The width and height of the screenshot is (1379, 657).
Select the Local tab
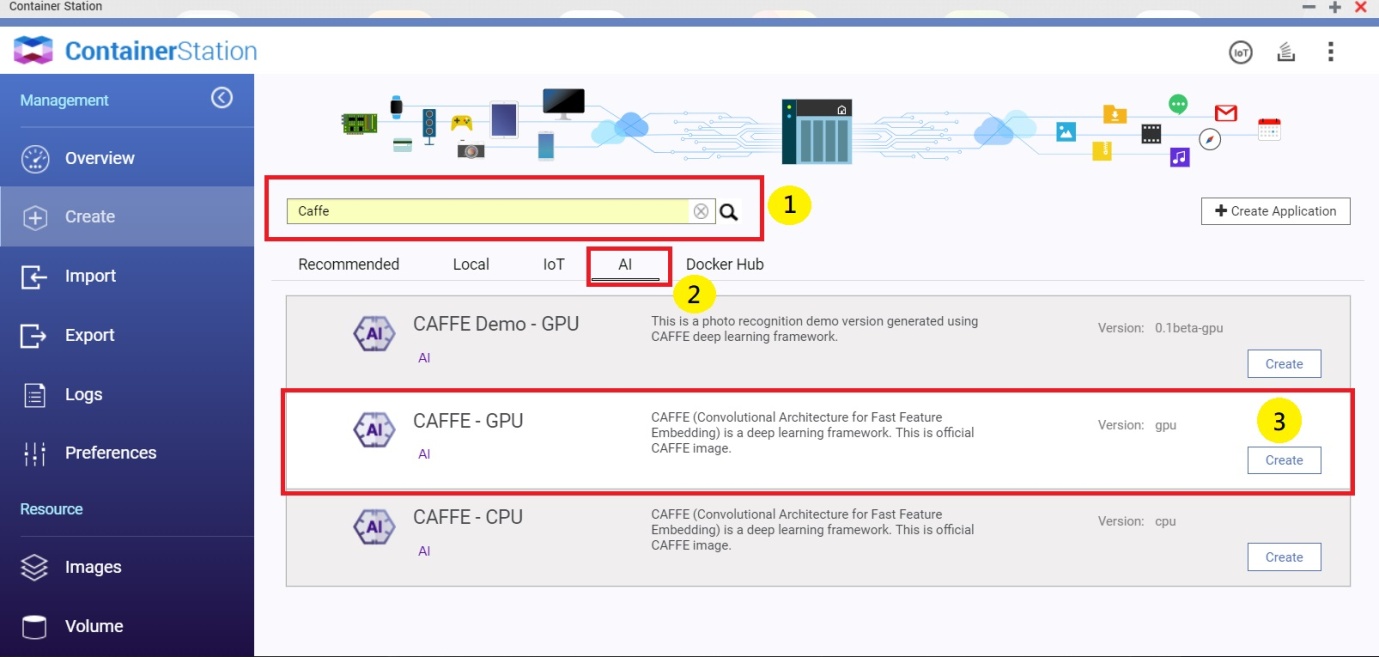click(470, 264)
